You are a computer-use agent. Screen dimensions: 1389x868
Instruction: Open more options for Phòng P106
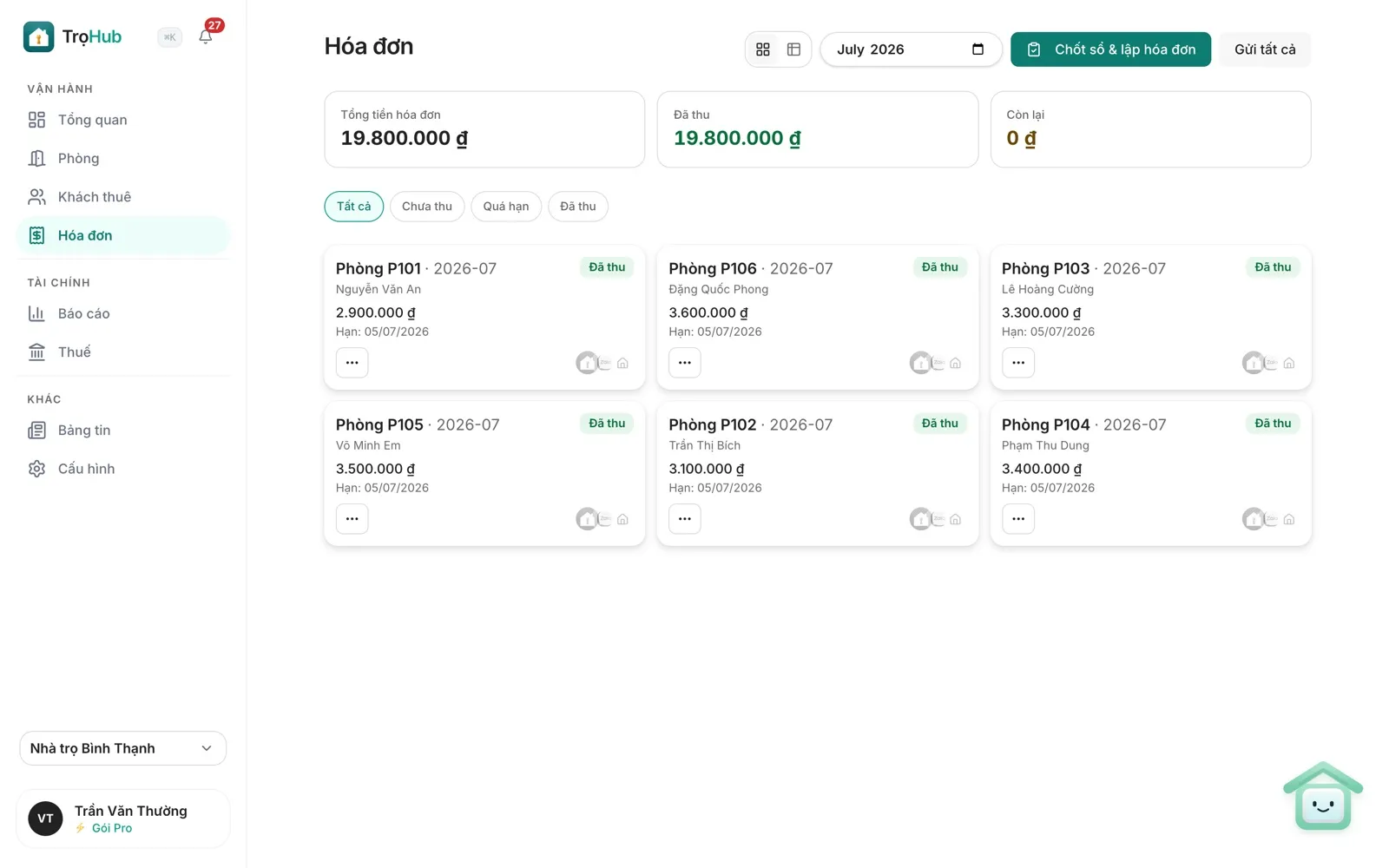coord(685,363)
